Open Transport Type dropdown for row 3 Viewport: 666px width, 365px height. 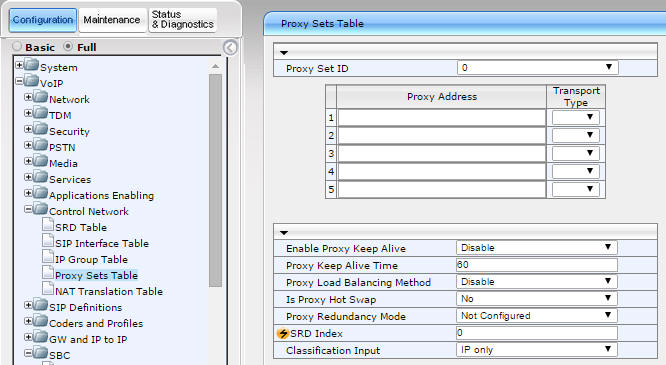tap(576, 153)
